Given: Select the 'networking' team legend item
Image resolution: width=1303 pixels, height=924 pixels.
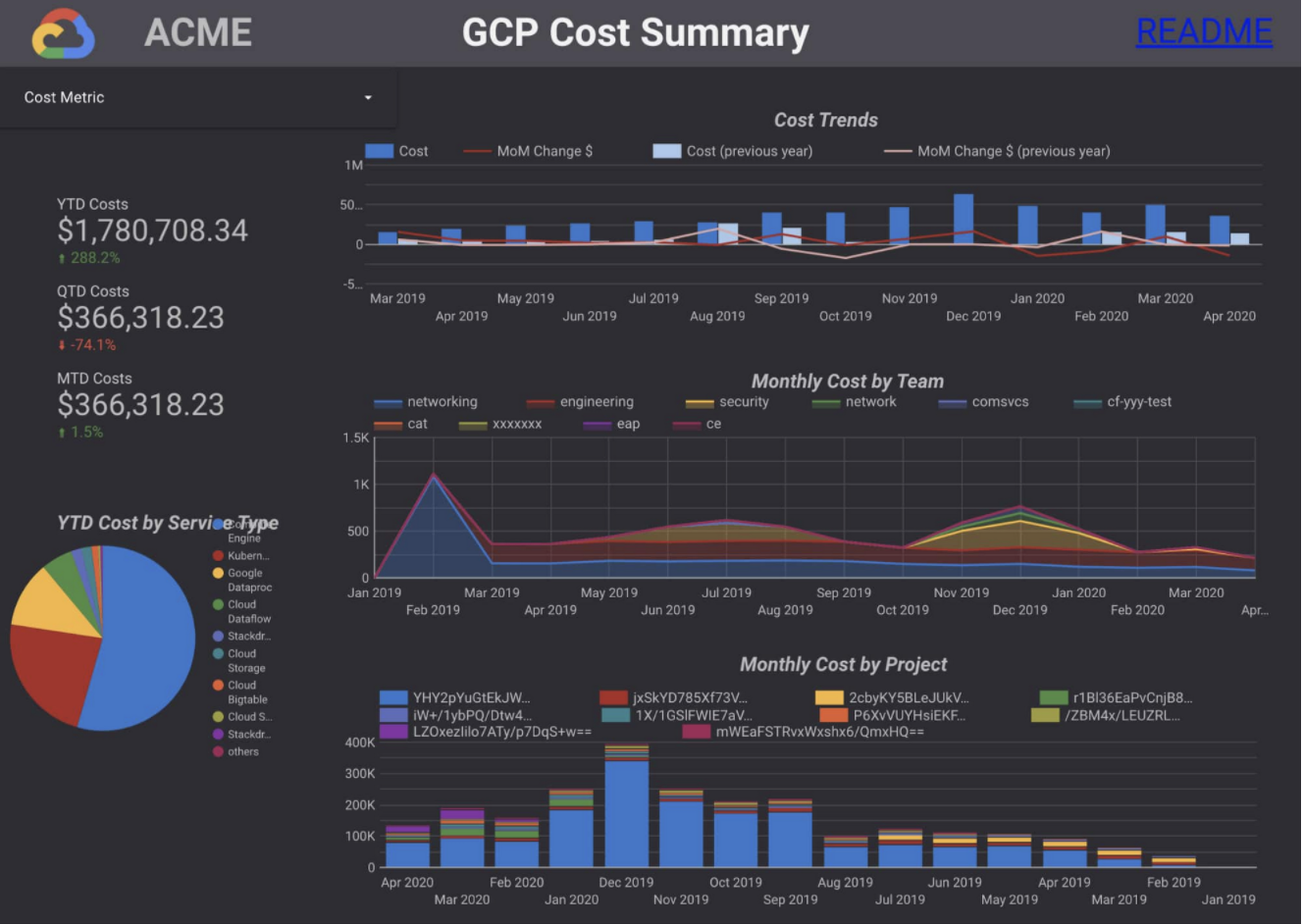Looking at the screenshot, I should coord(427,402).
